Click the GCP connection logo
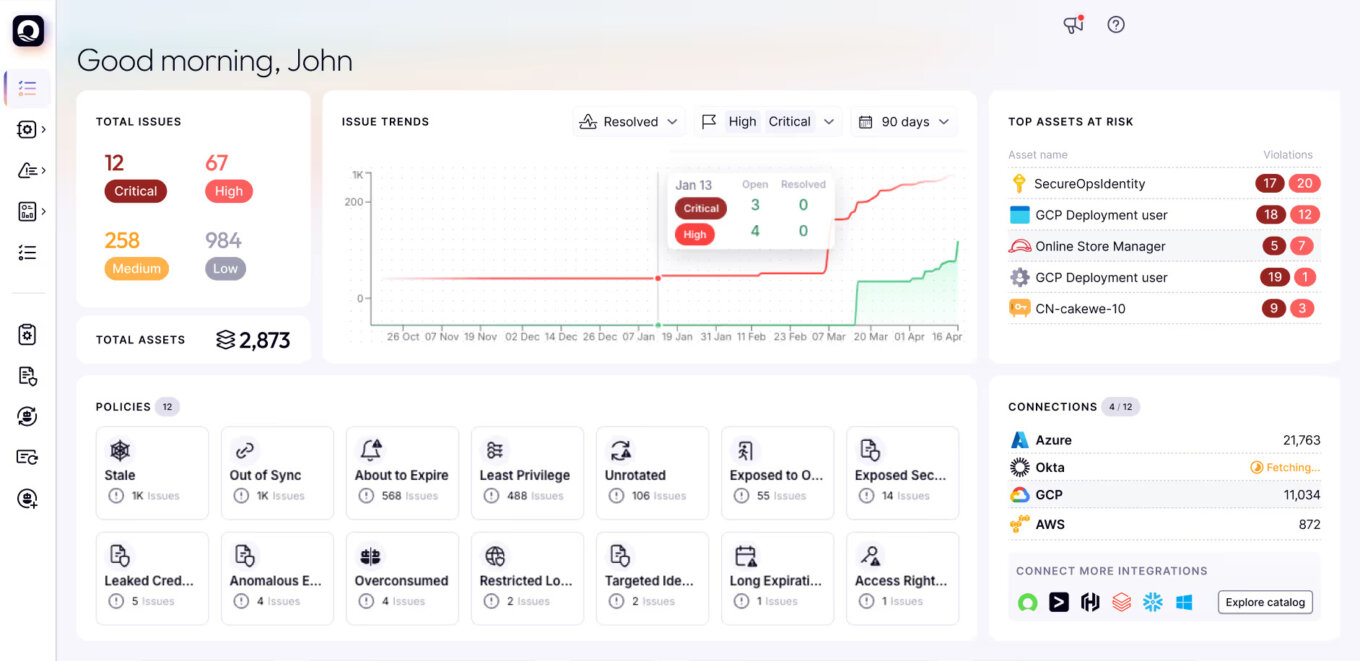Viewport: 1360px width, 661px height. pos(1019,495)
